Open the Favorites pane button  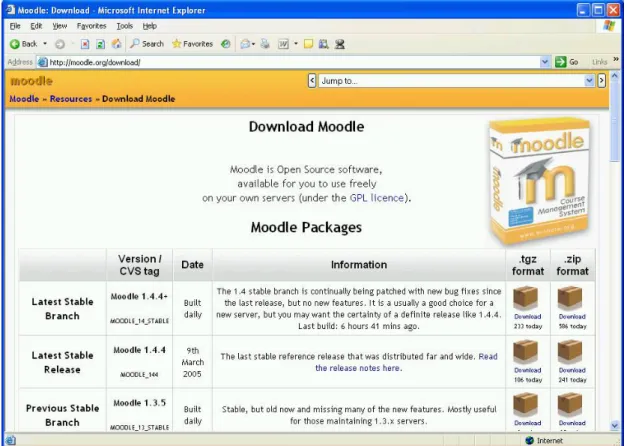click(x=192, y=44)
